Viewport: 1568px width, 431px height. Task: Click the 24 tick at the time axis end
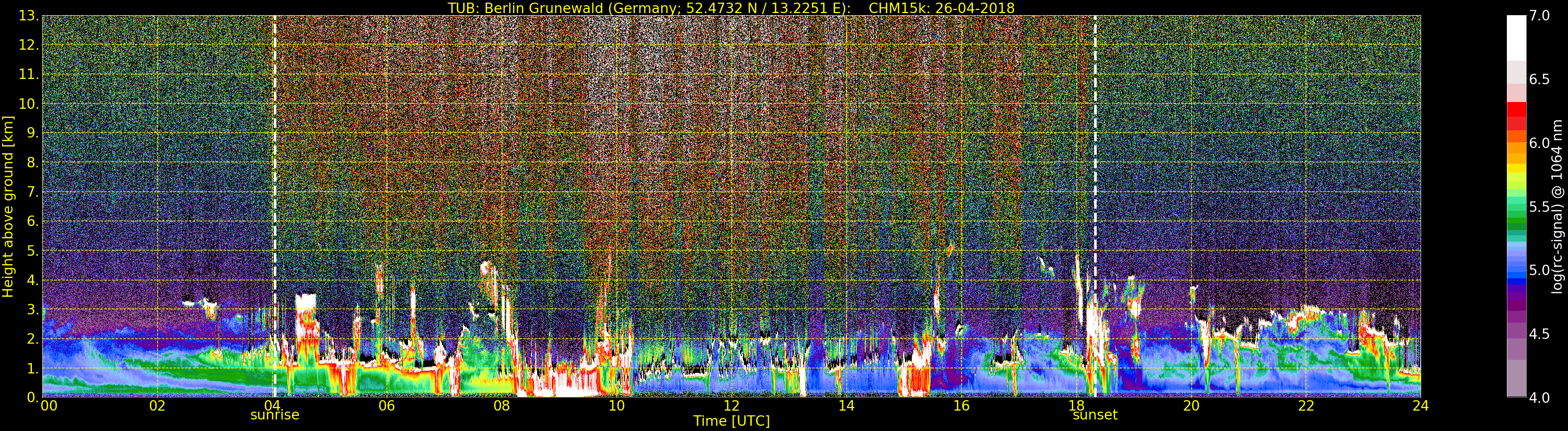[1420, 406]
